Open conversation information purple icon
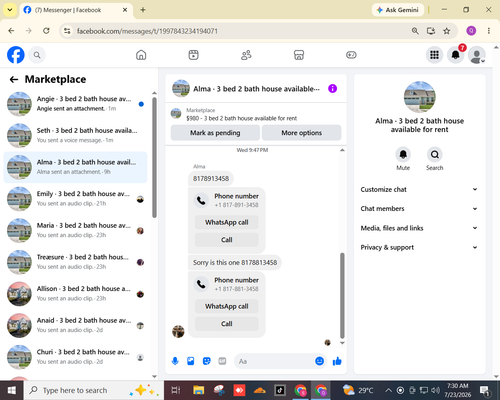The width and height of the screenshot is (500, 400). click(x=332, y=88)
